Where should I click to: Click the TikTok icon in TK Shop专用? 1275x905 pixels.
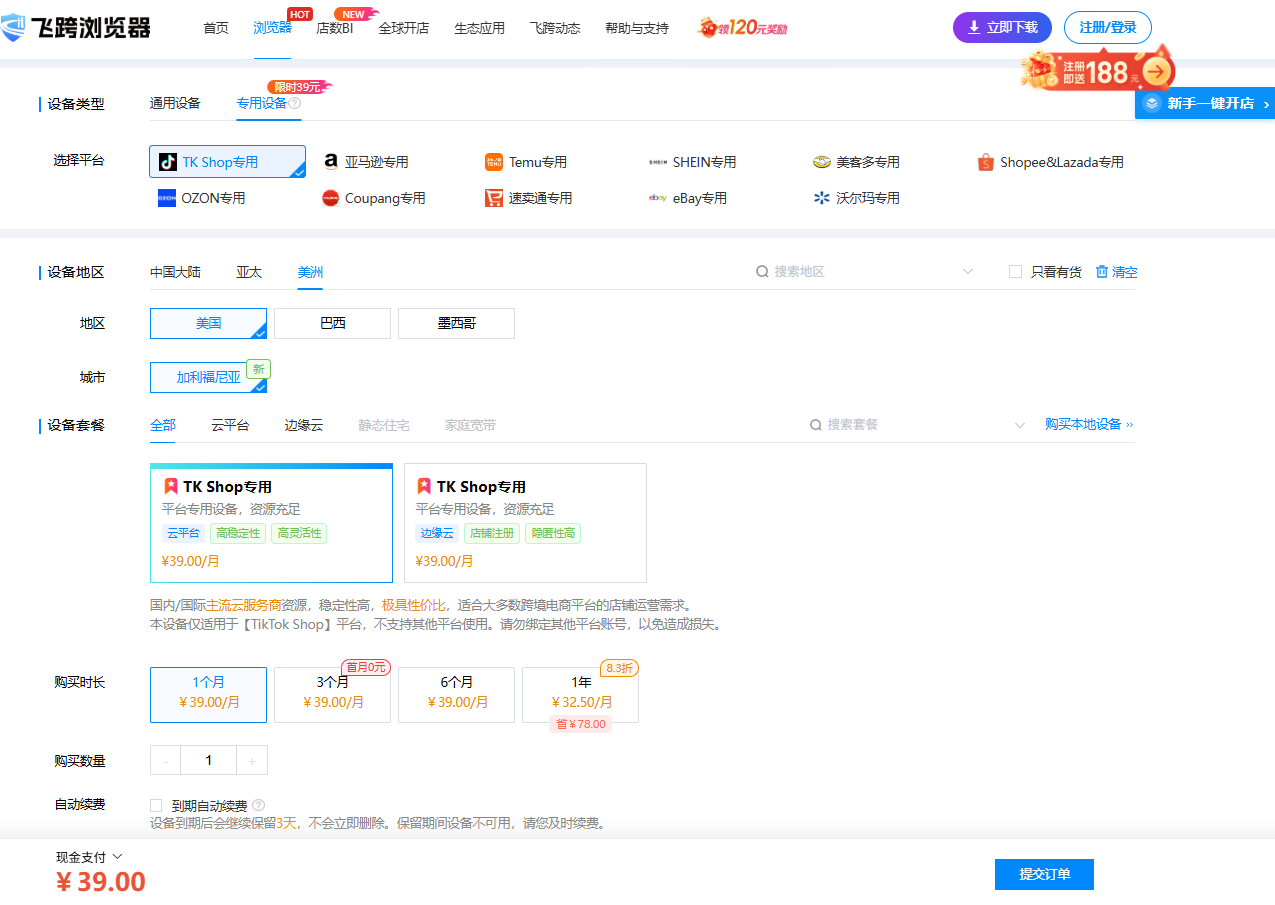(168, 162)
